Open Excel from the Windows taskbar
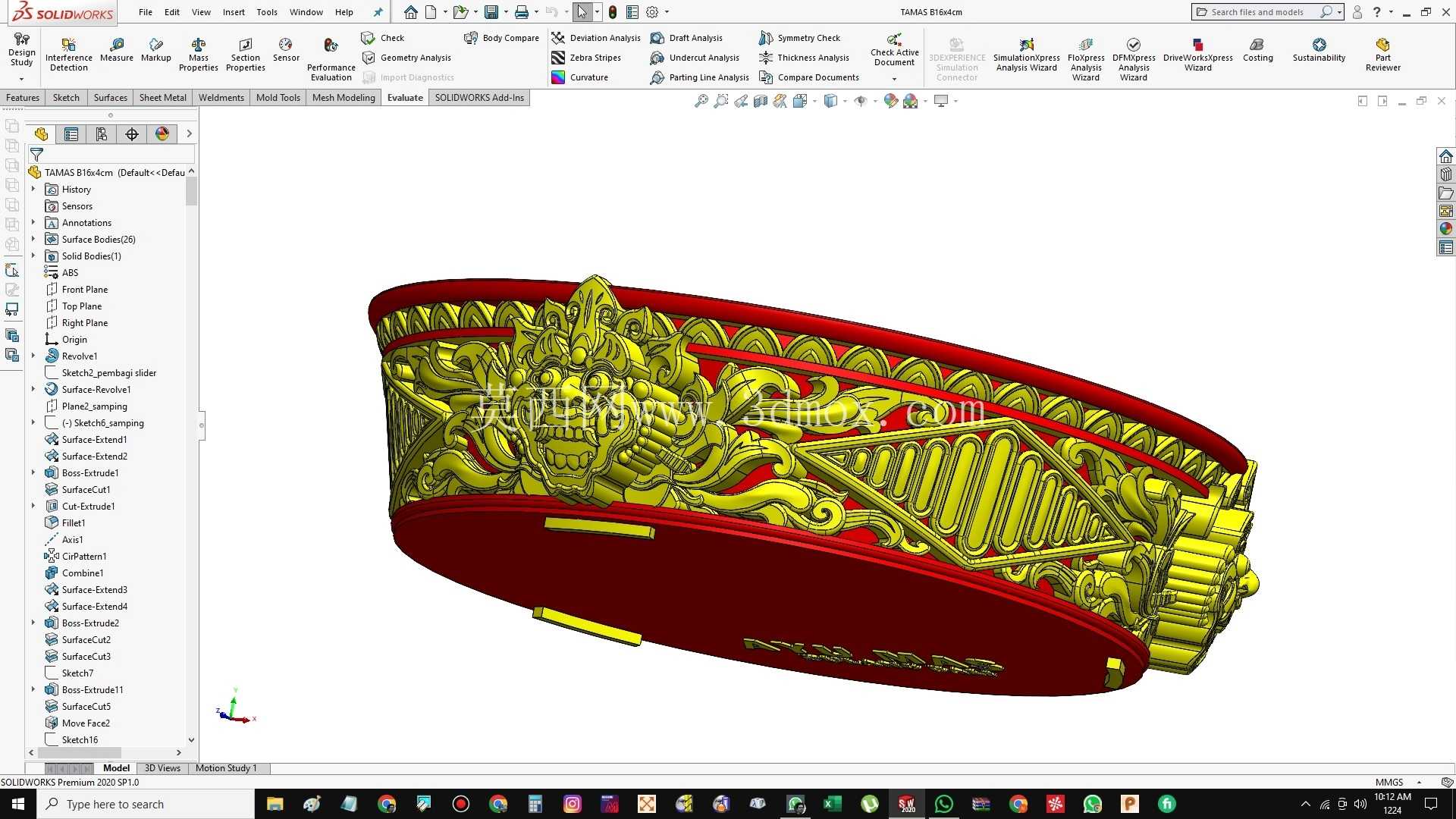 [x=833, y=804]
